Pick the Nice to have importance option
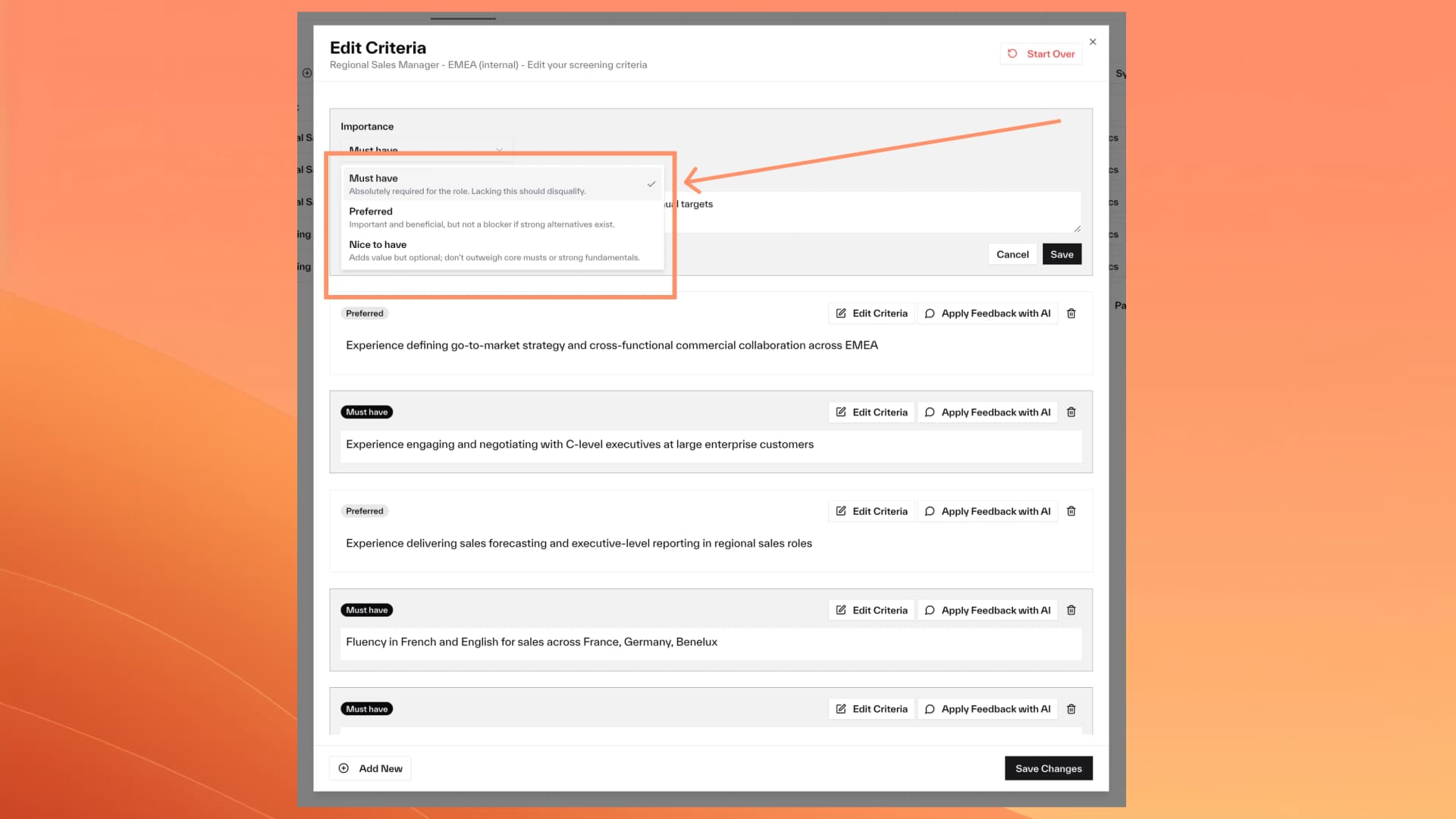1456x819 pixels. [502, 251]
